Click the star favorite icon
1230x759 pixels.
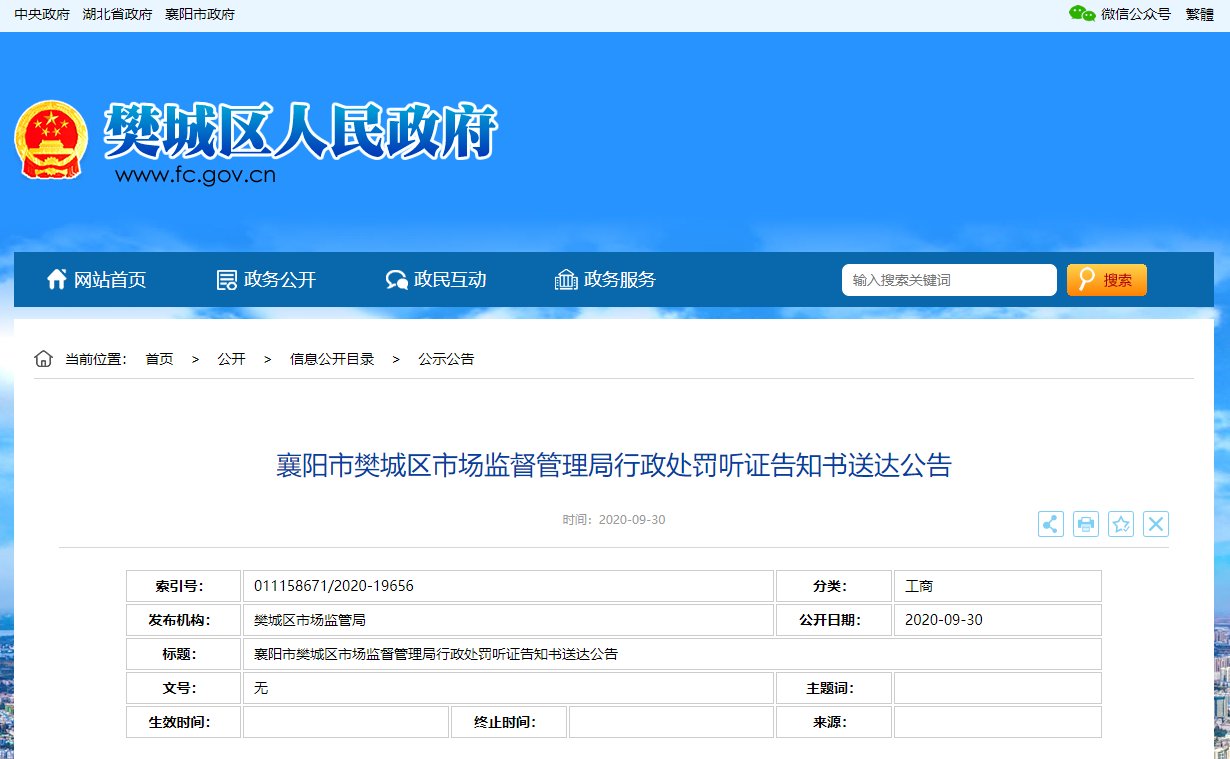point(1120,523)
